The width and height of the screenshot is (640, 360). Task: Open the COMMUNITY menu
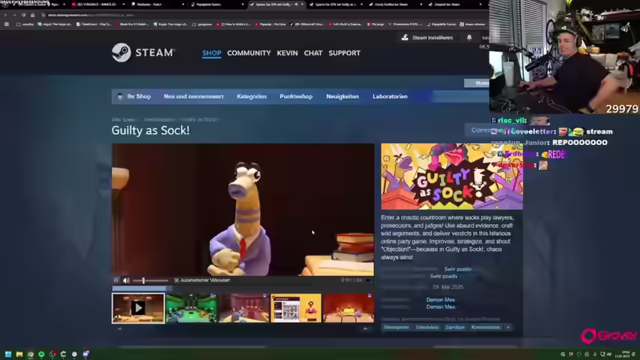(249, 53)
